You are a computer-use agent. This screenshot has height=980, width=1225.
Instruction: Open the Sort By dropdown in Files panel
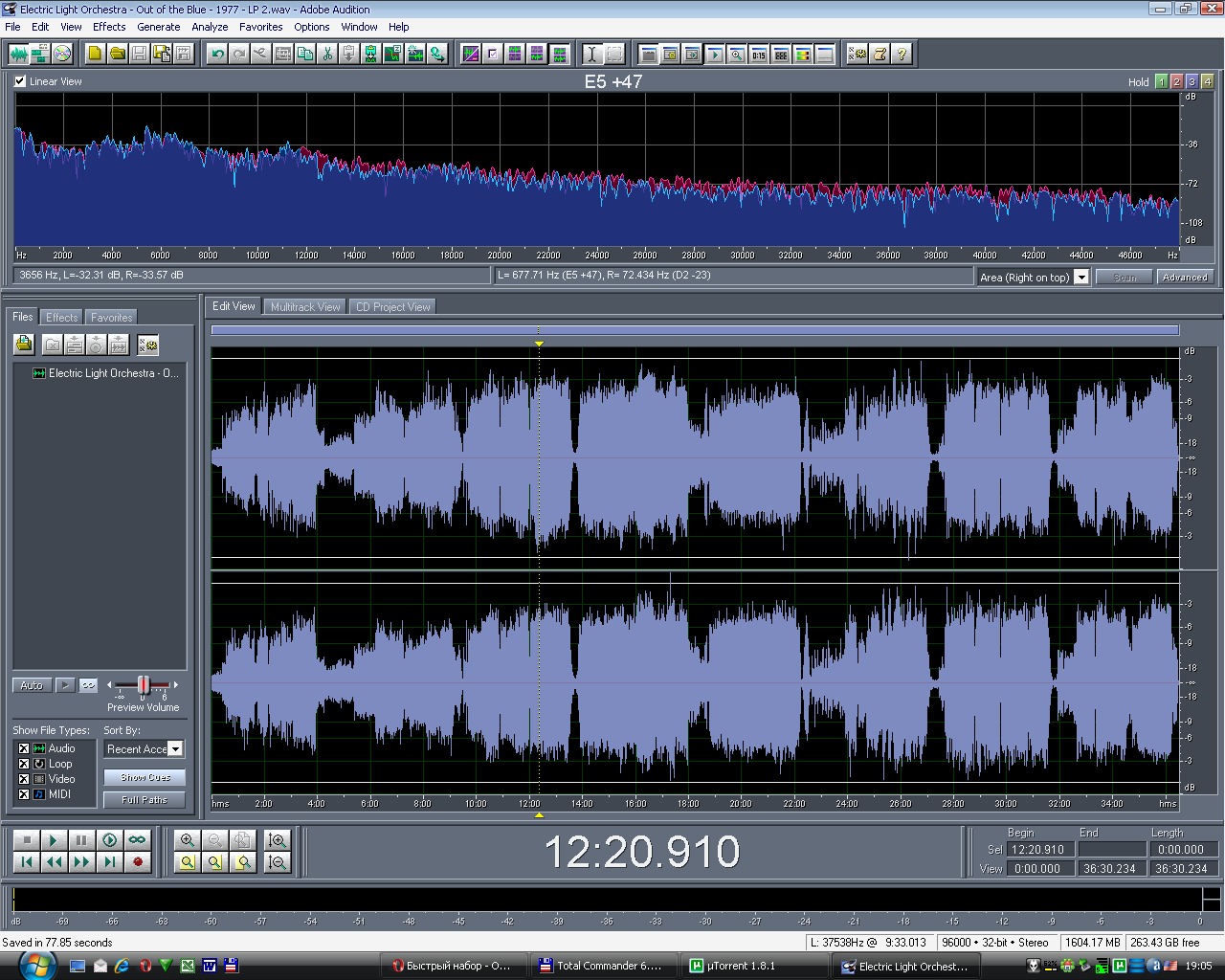175,749
